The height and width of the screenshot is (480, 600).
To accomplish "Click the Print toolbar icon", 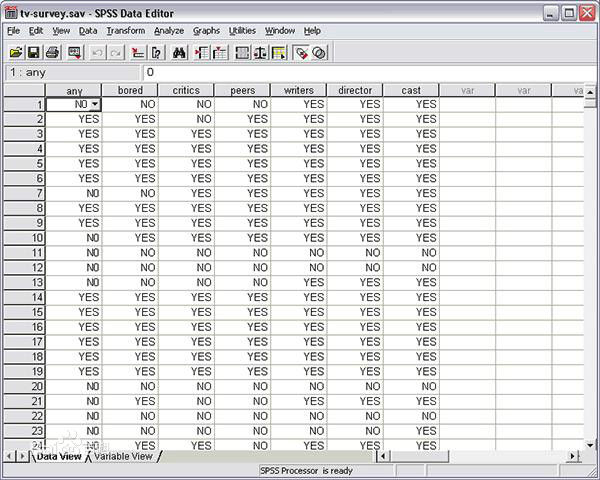I will pyautogui.click(x=52, y=52).
